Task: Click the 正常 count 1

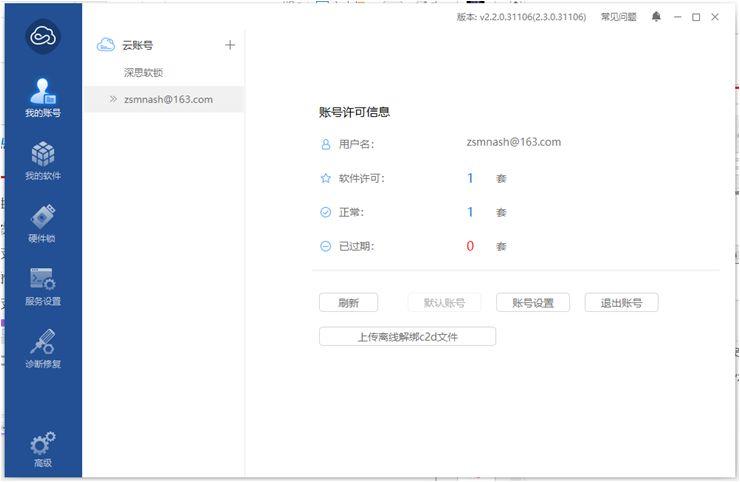Action: (470, 212)
